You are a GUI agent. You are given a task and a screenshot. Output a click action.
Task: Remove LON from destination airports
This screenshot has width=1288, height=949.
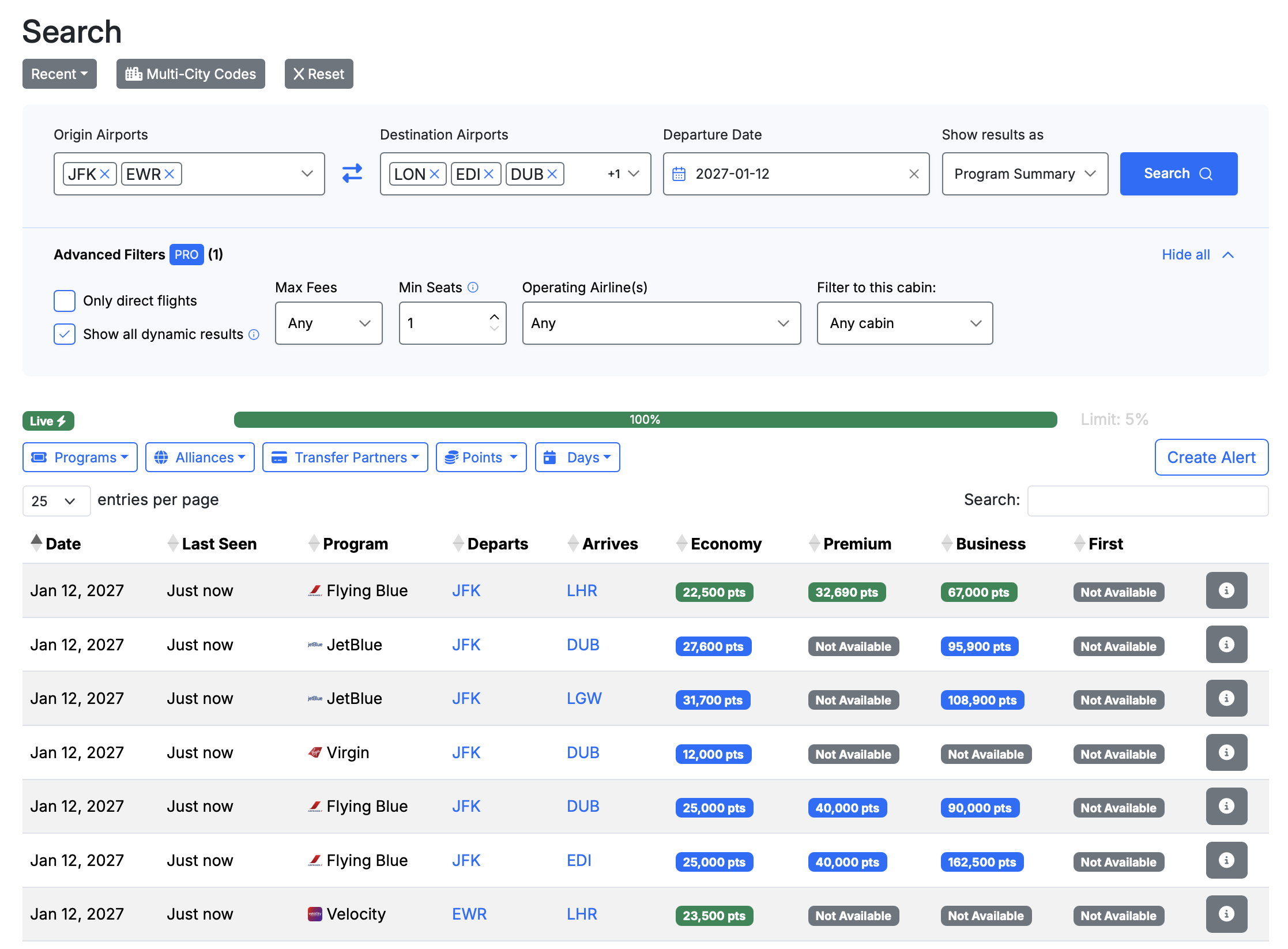[x=435, y=174]
